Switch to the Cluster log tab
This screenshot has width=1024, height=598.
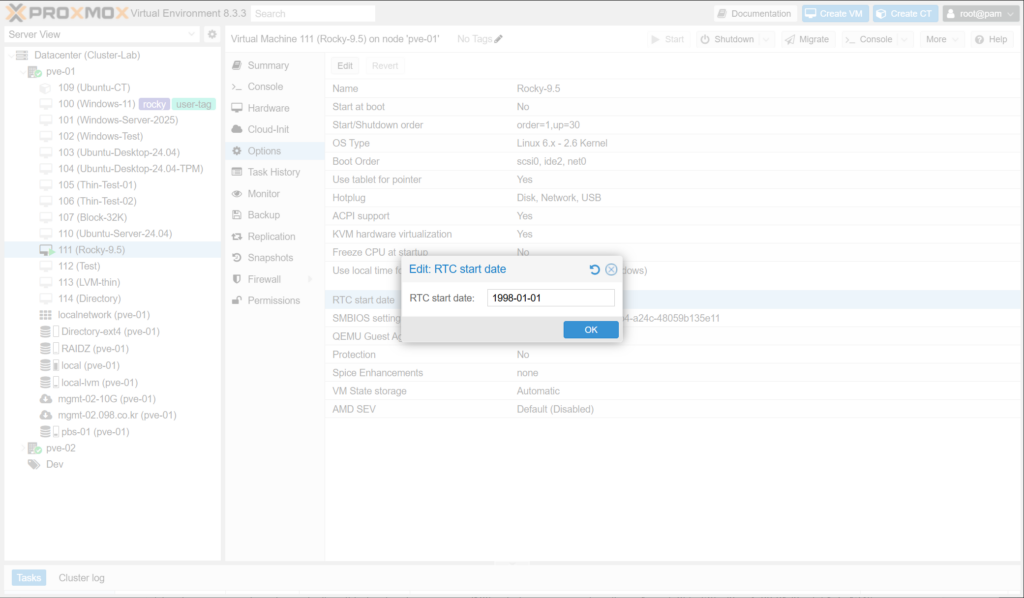81,578
